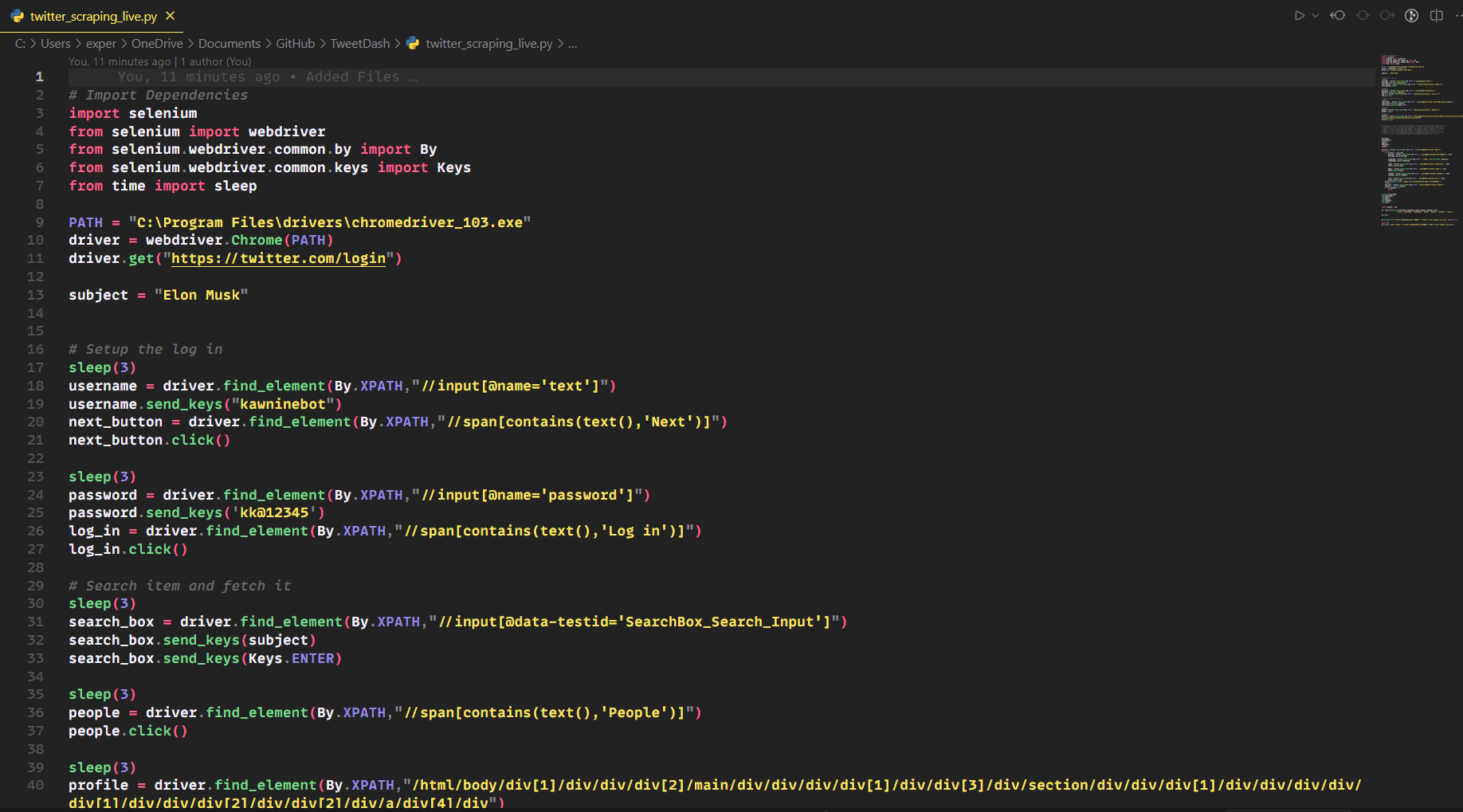Image resolution: width=1463 pixels, height=812 pixels.
Task: Click the 'People' XPath string on line 36
Action: pyautogui.click(x=544, y=712)
